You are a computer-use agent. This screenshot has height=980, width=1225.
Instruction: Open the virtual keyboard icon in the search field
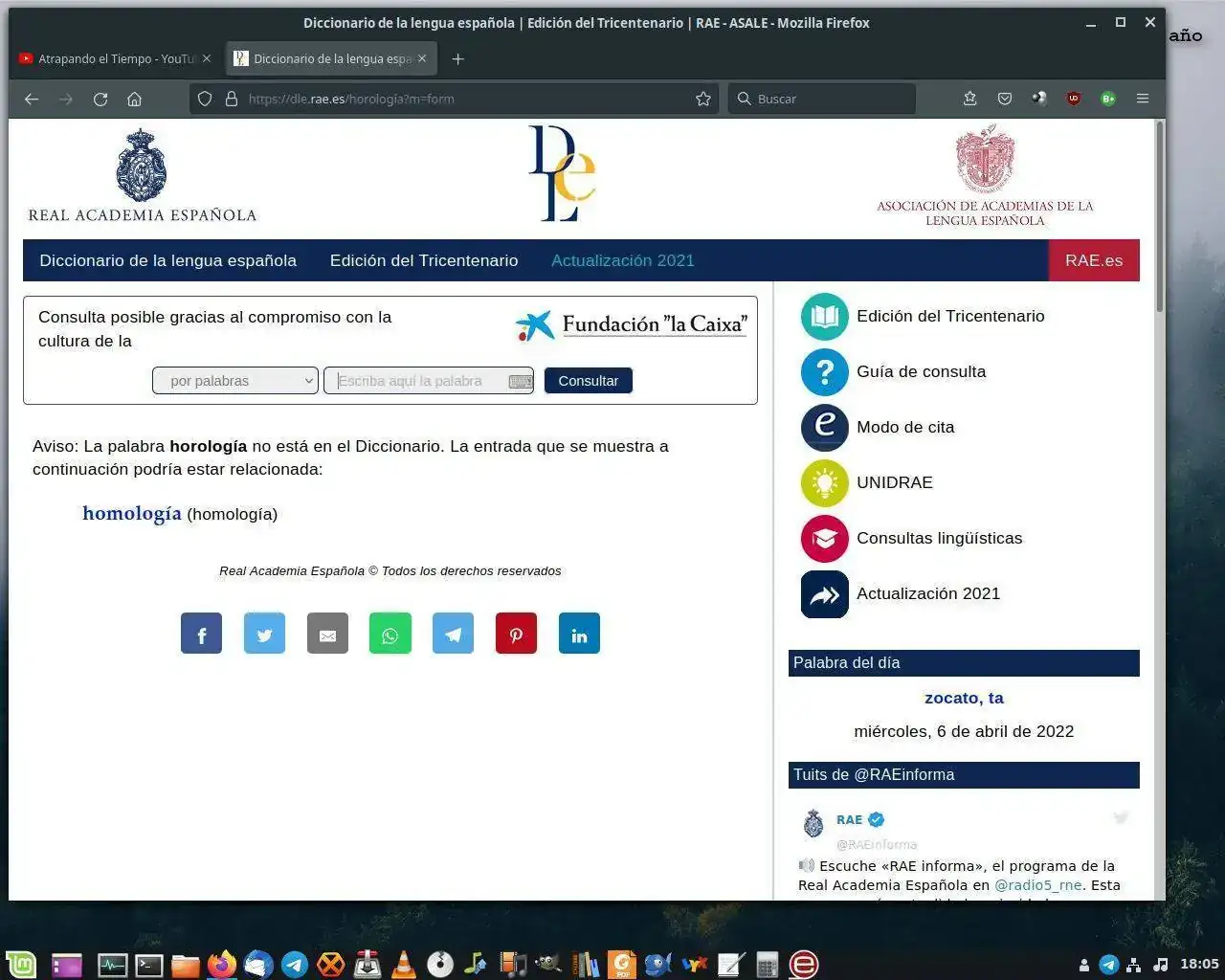521,381
